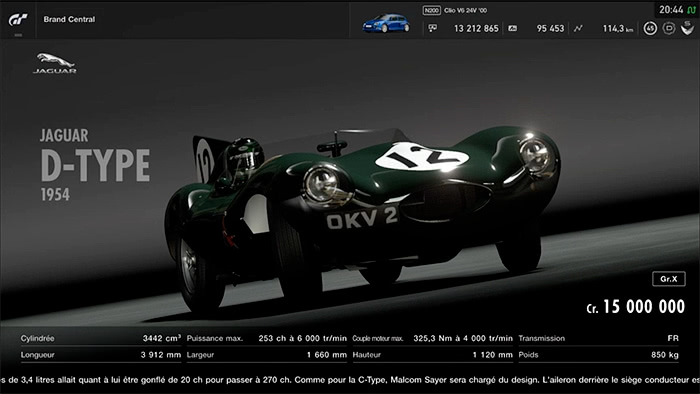Click the Transmission FR spec row
This screenshot has height=394, width=700.
coord(599,338)
